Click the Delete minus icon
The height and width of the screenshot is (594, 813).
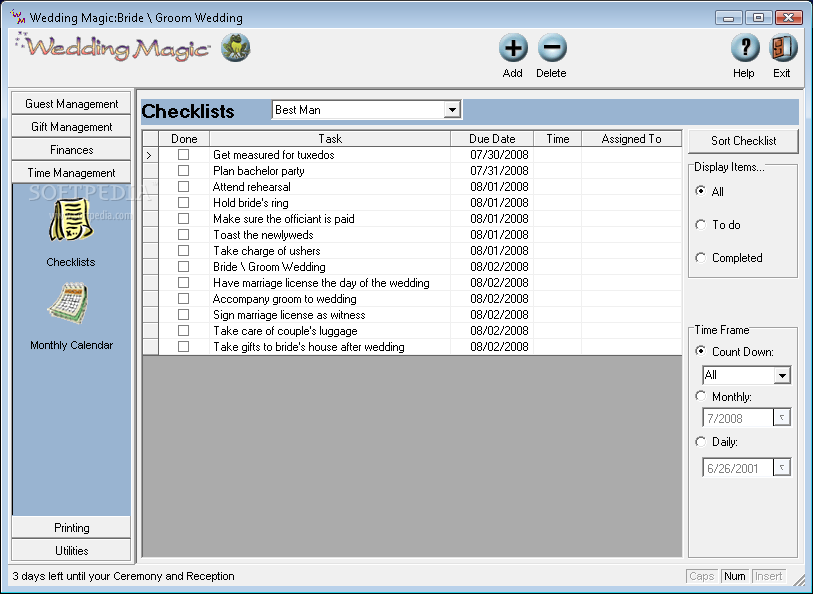(552, 48)
